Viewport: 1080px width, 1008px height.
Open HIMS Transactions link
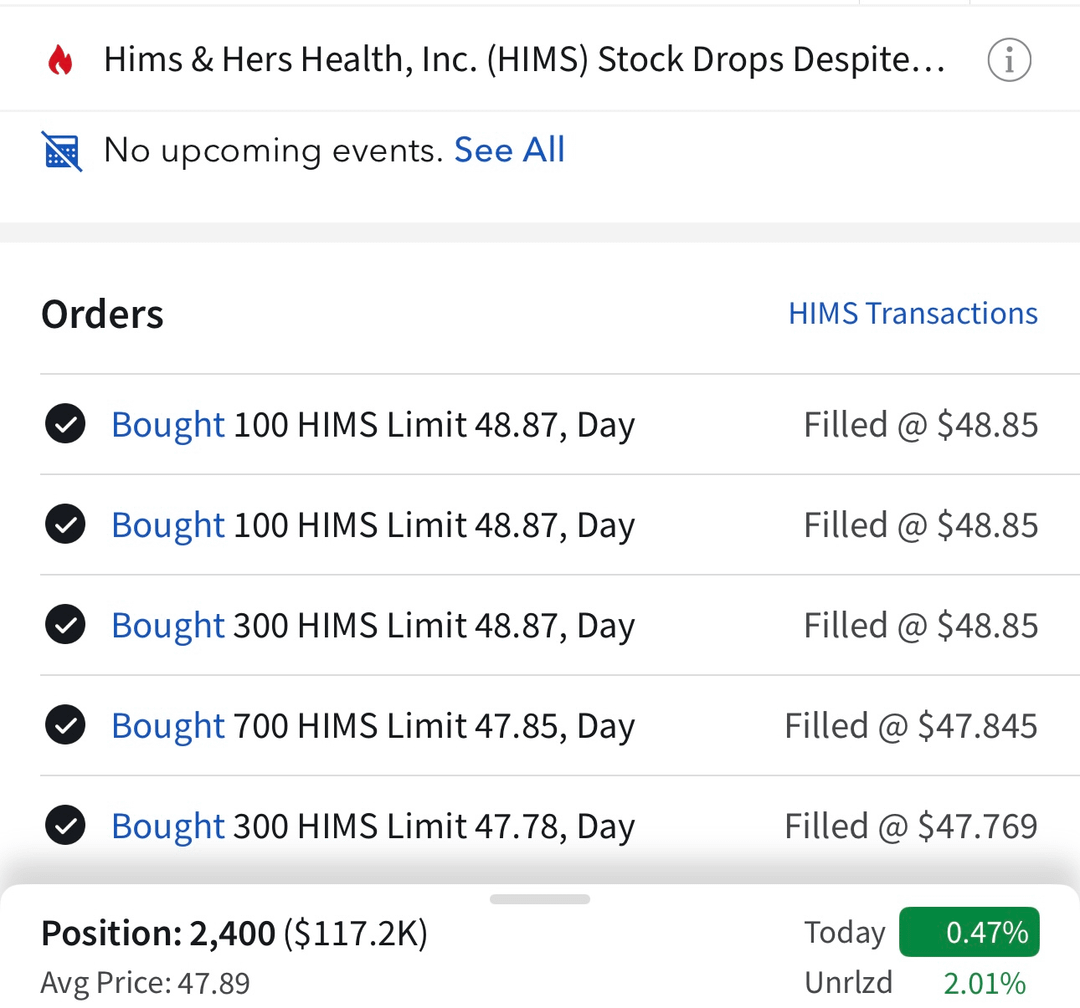(x=913, y=313)
